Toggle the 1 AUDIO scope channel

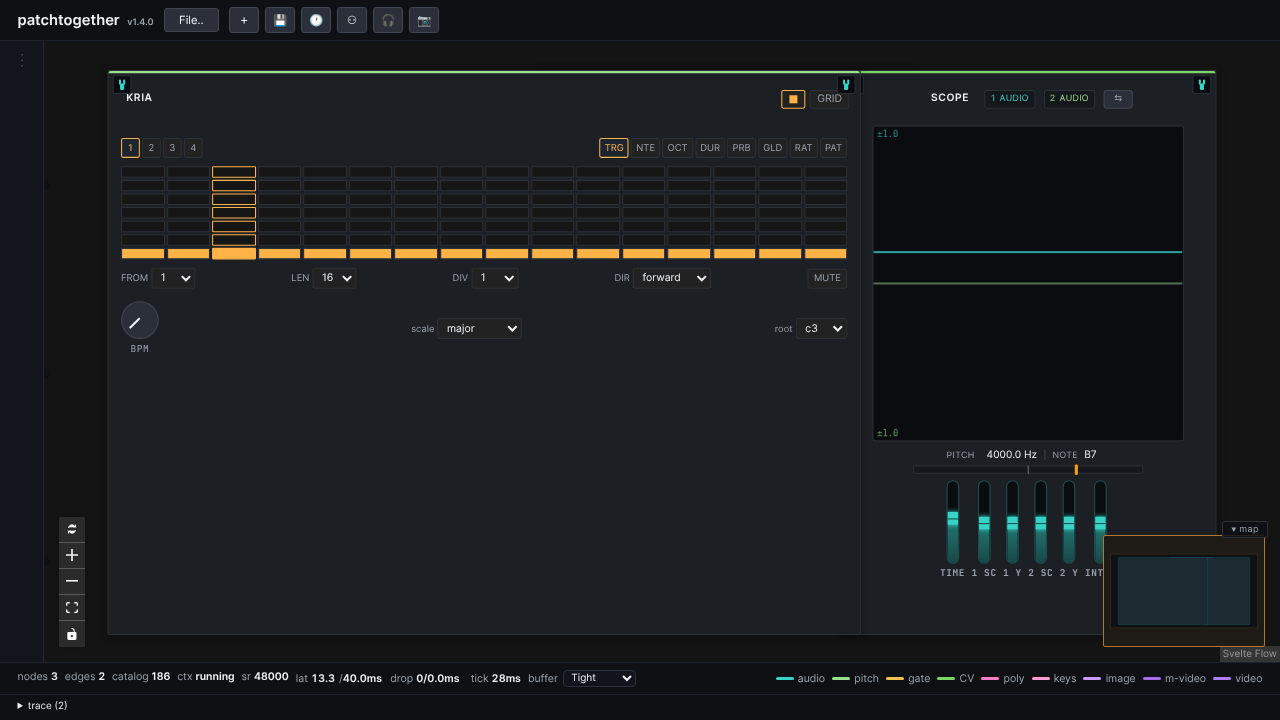pos(1010,98)
